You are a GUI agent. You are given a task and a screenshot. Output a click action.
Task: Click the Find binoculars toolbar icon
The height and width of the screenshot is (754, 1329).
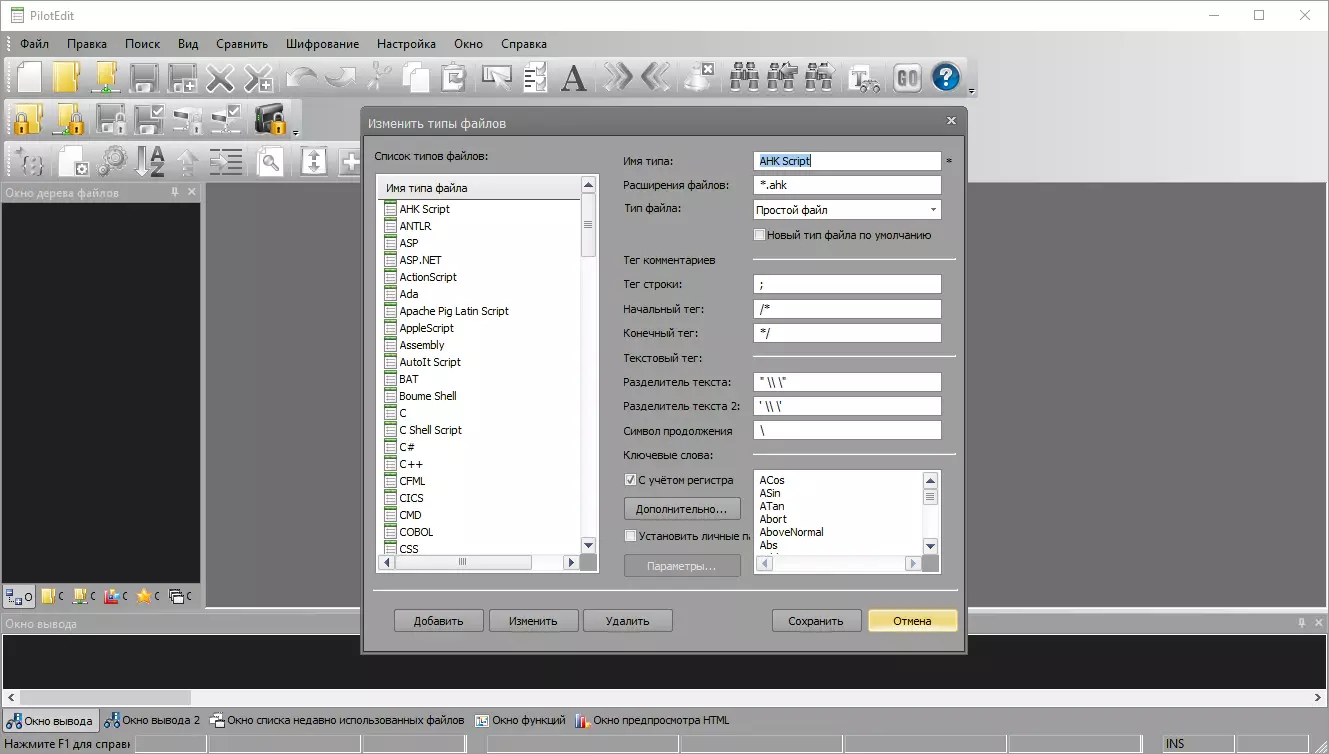pyautogui.click(x=743, y=77)
